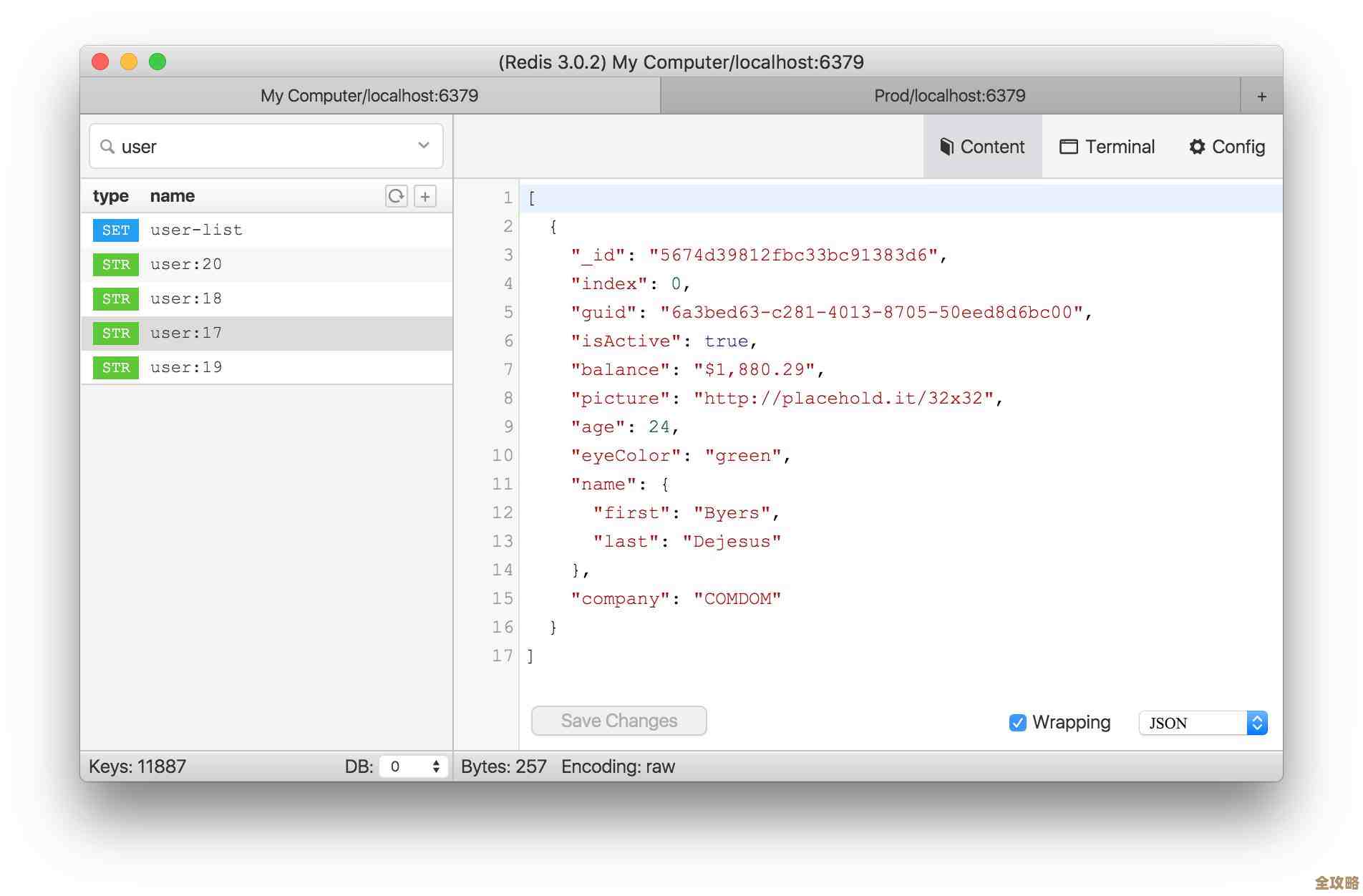Expand the key search pattern dropdown arrow
This screenshot has height=896, width=1363.
point(424,146)
